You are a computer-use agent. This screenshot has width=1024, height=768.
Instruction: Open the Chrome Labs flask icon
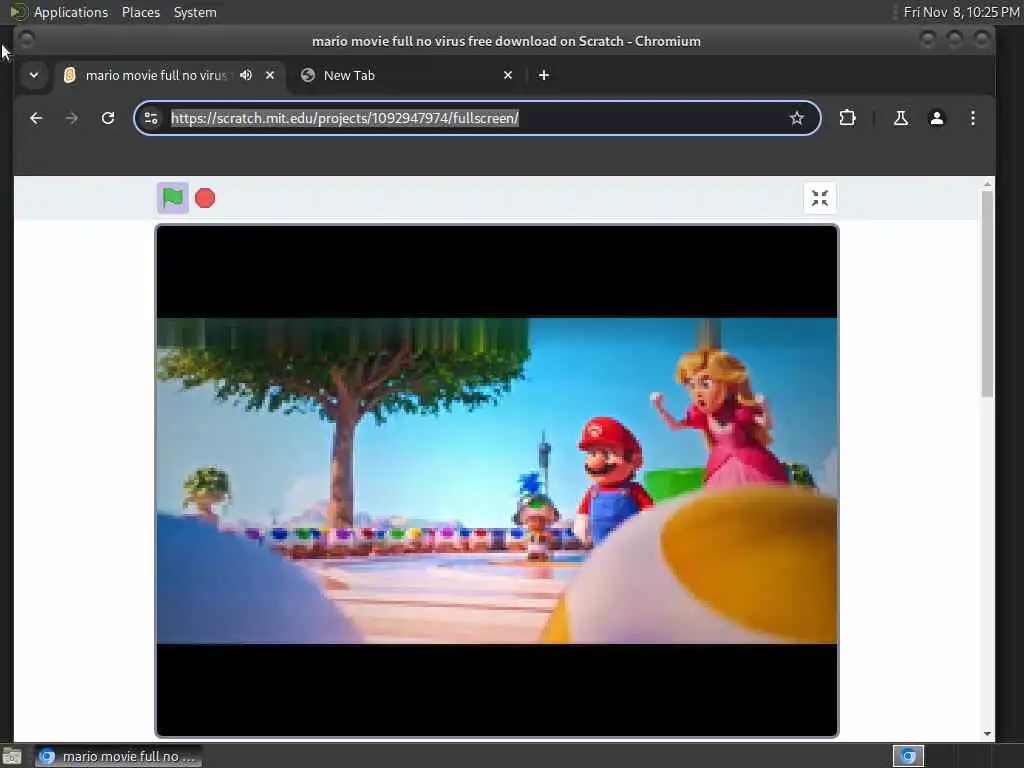pos(901,118)
